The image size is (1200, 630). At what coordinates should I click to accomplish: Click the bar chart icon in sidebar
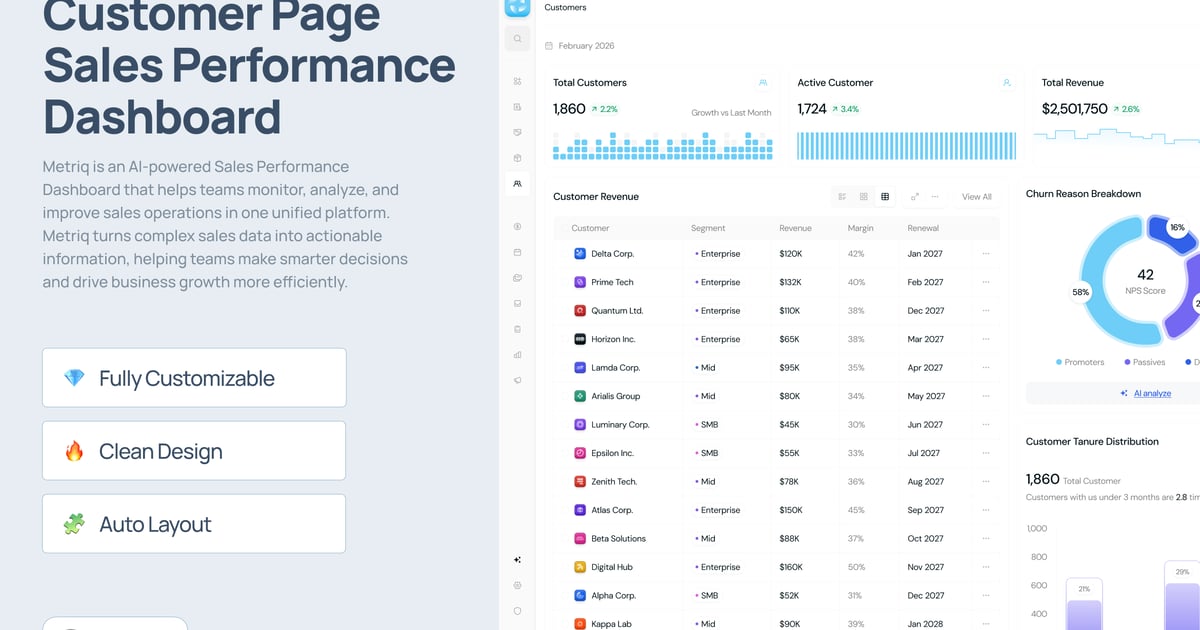coord(517,354)
